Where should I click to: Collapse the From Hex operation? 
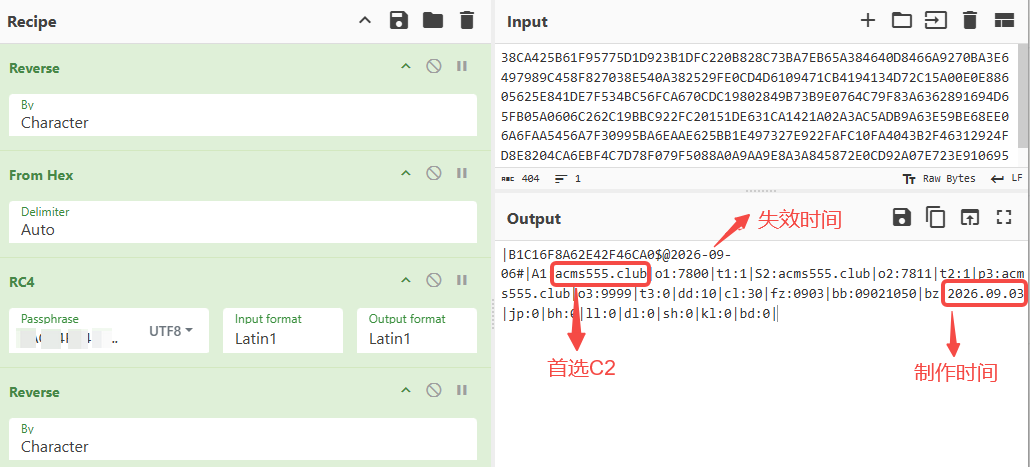(x=406, y=173)
